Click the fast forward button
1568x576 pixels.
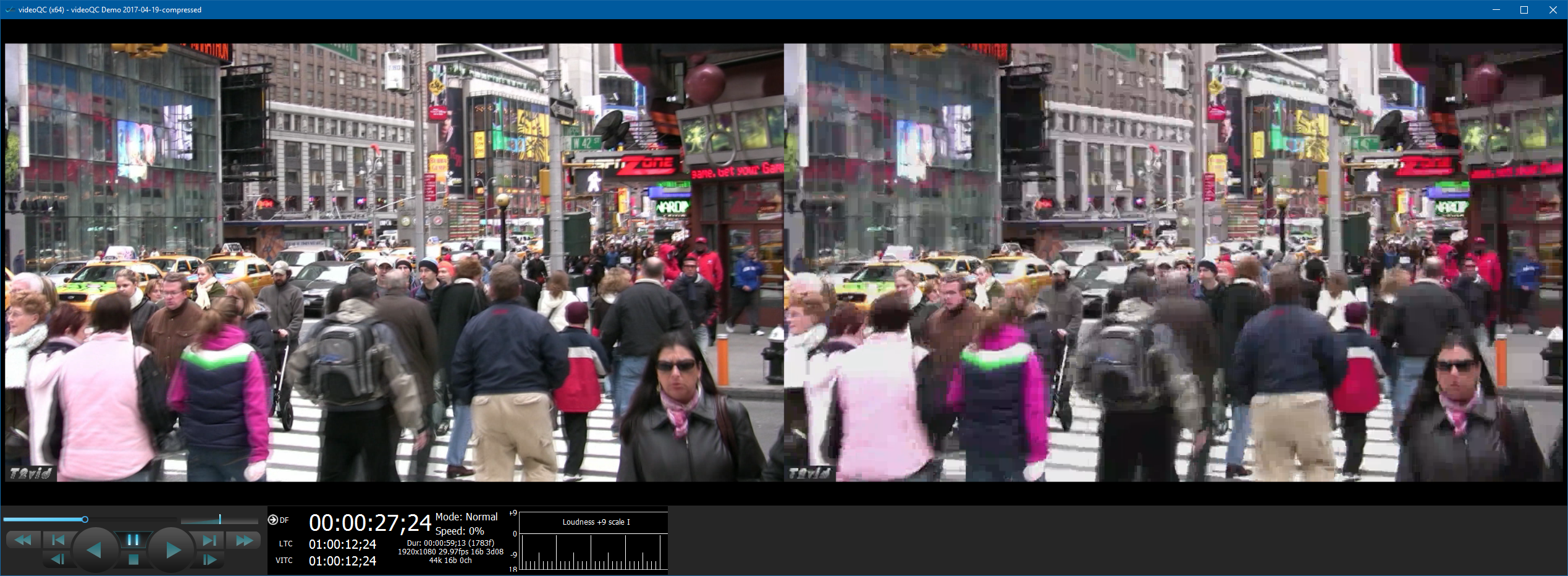tap(245, 540)
